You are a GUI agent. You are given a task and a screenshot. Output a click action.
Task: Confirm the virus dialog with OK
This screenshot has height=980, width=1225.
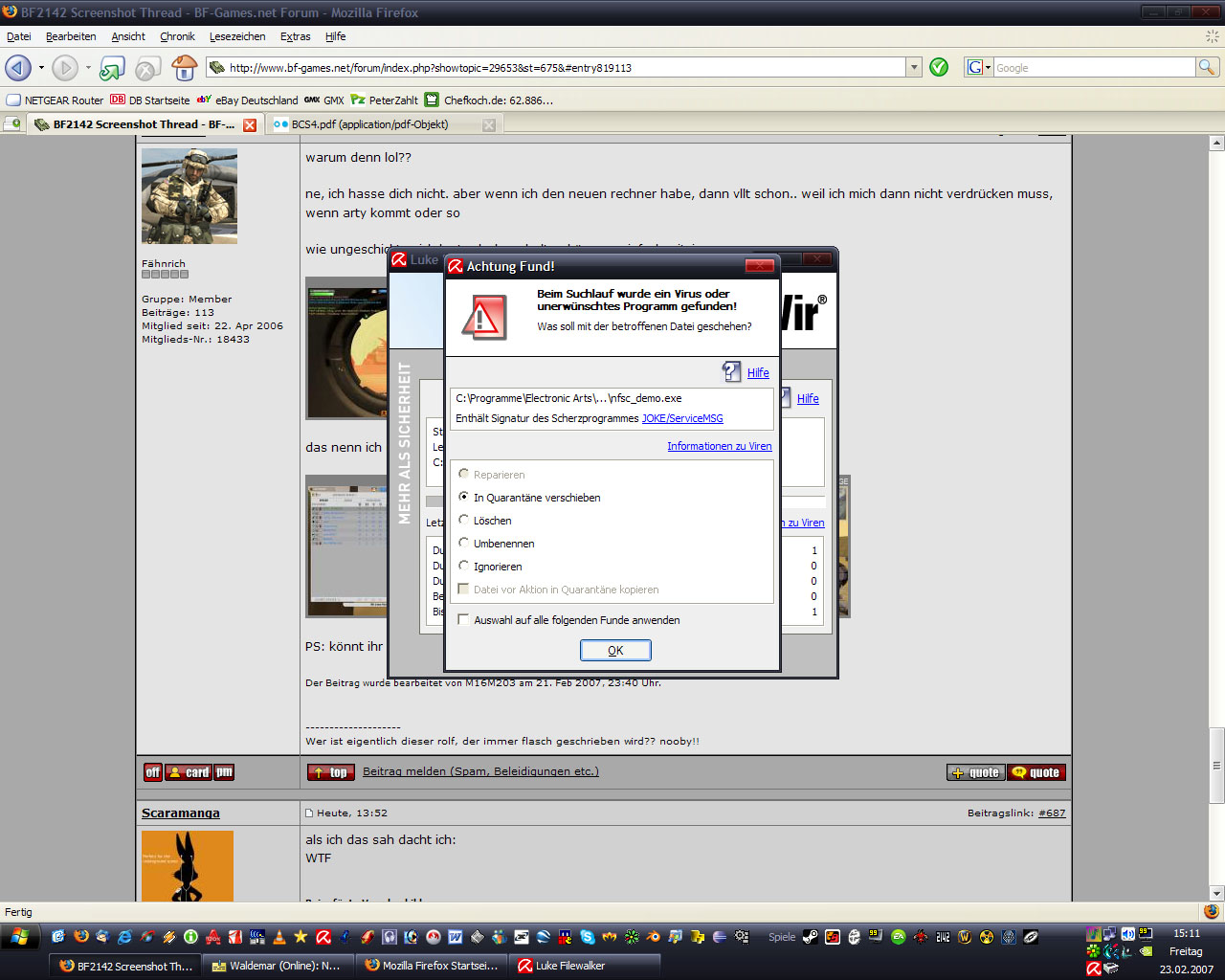(615, 650)
